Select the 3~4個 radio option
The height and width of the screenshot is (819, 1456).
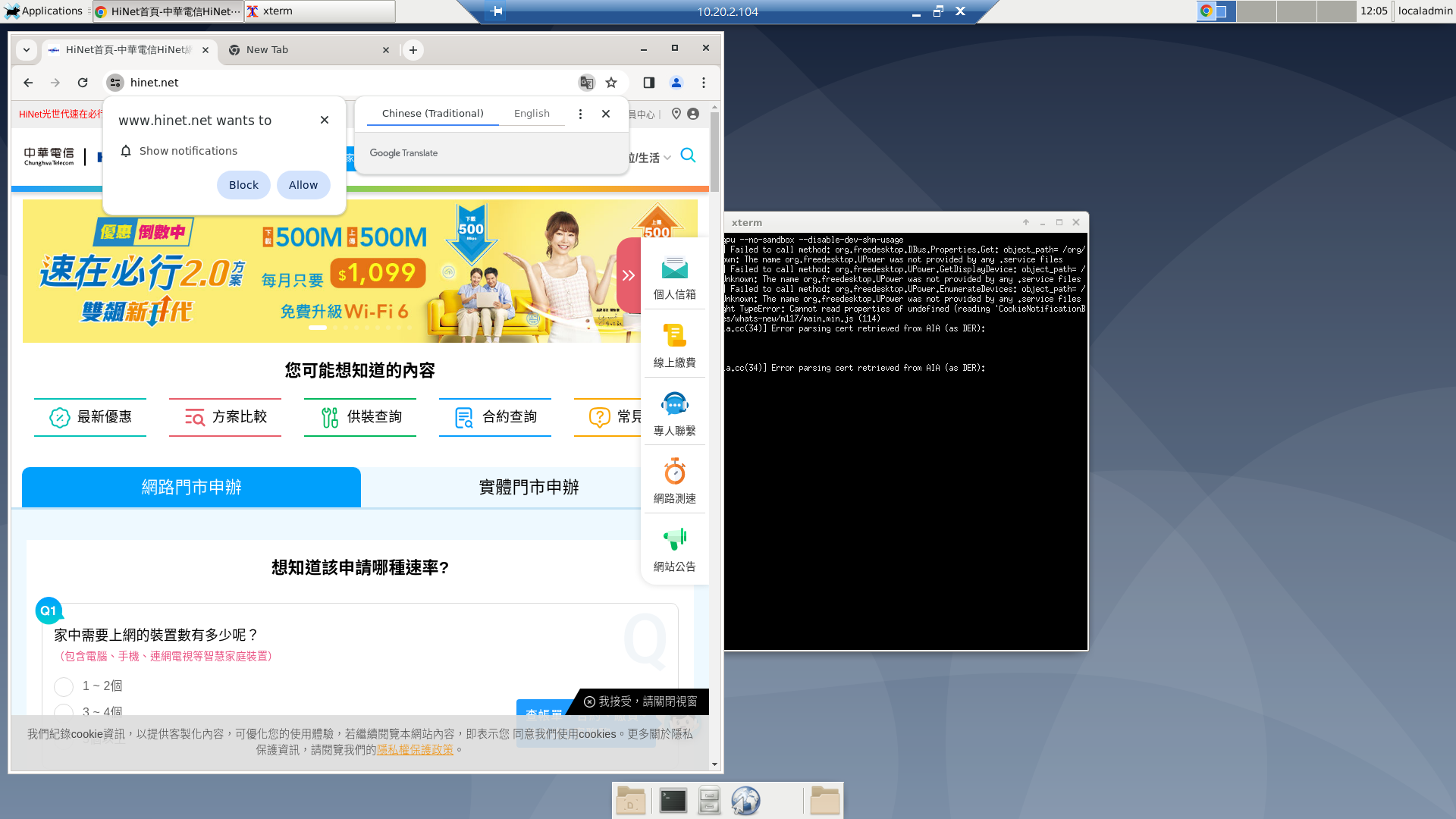pos(64,711)
